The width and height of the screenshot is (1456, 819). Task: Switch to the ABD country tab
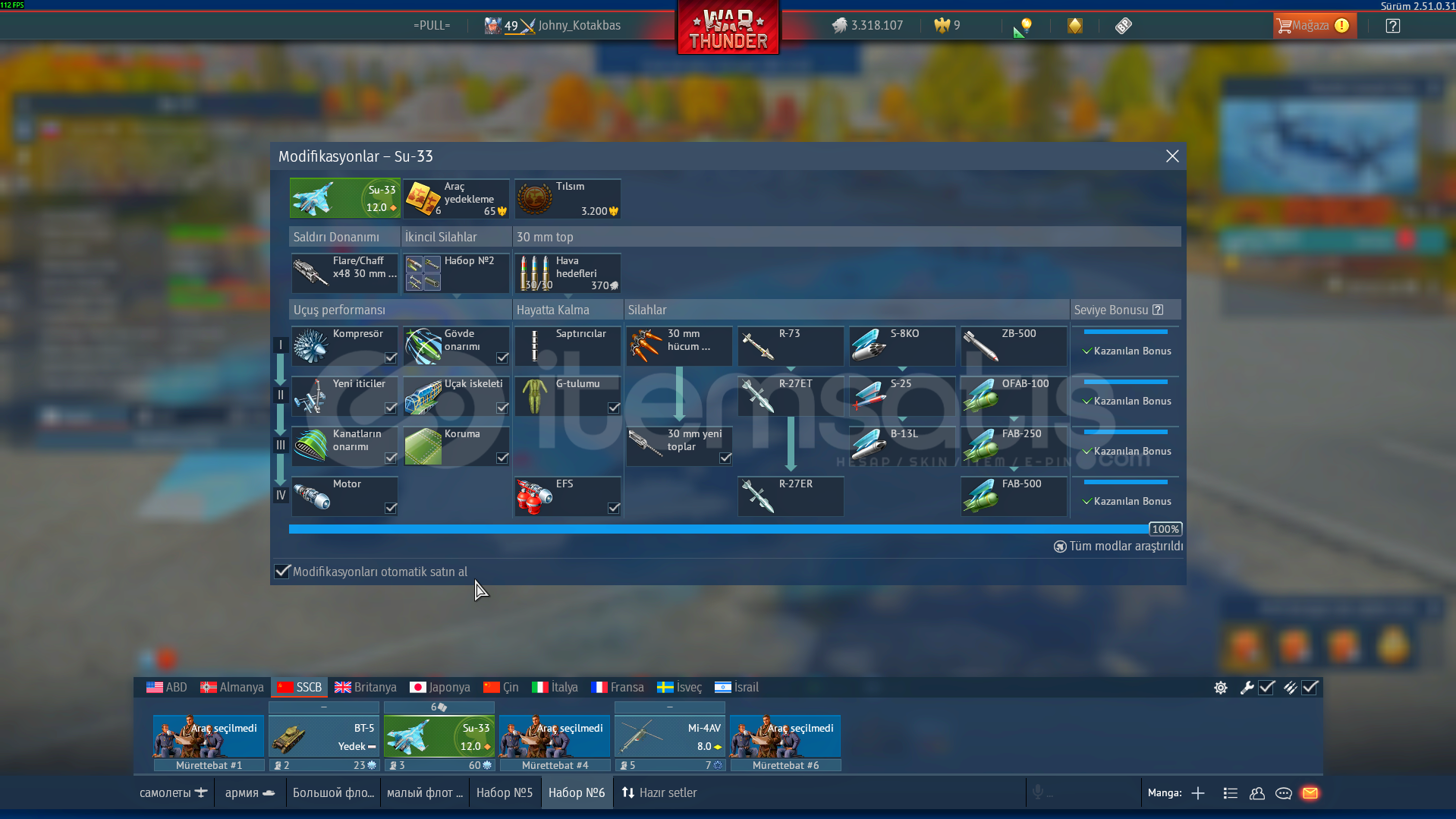click(167, 687)
